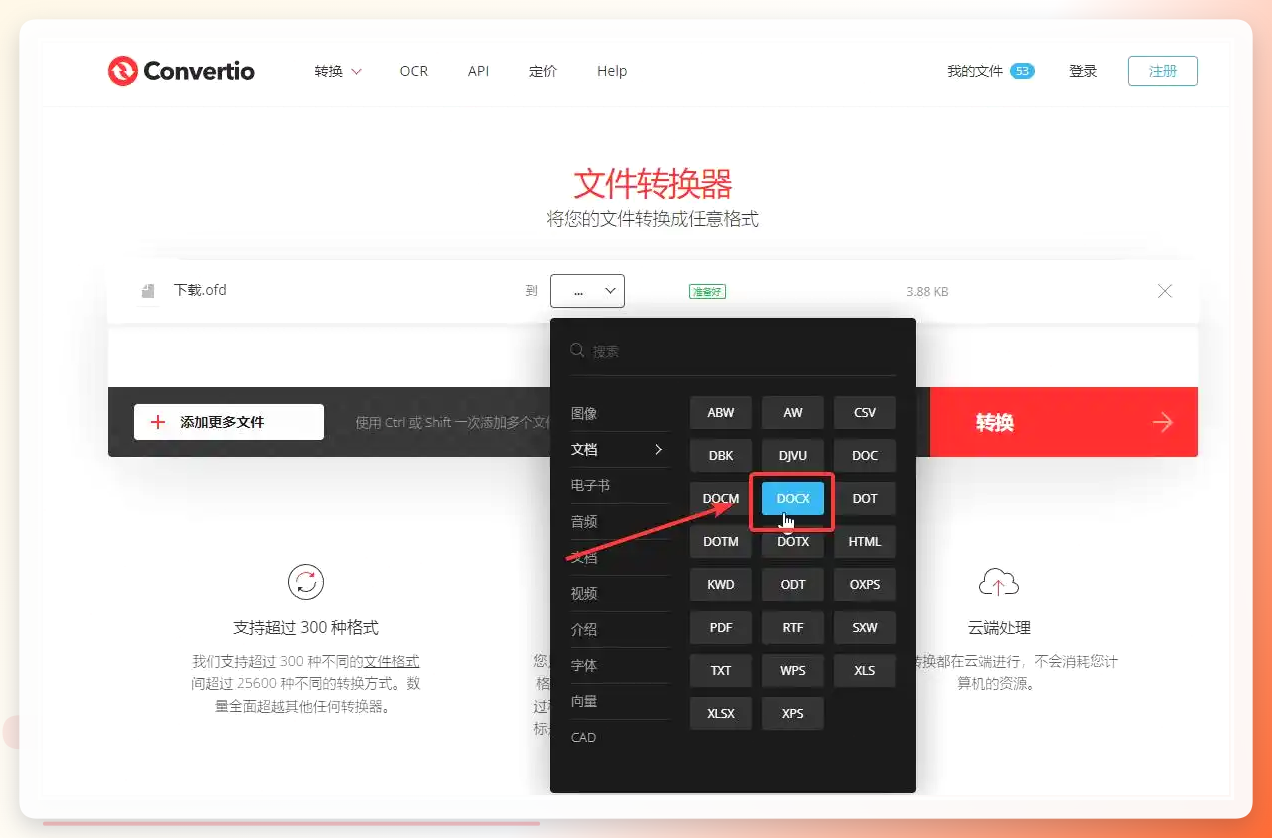Screen dimensions: 1272x838
Task: Select the 文档 category
Action: point(619,449)
